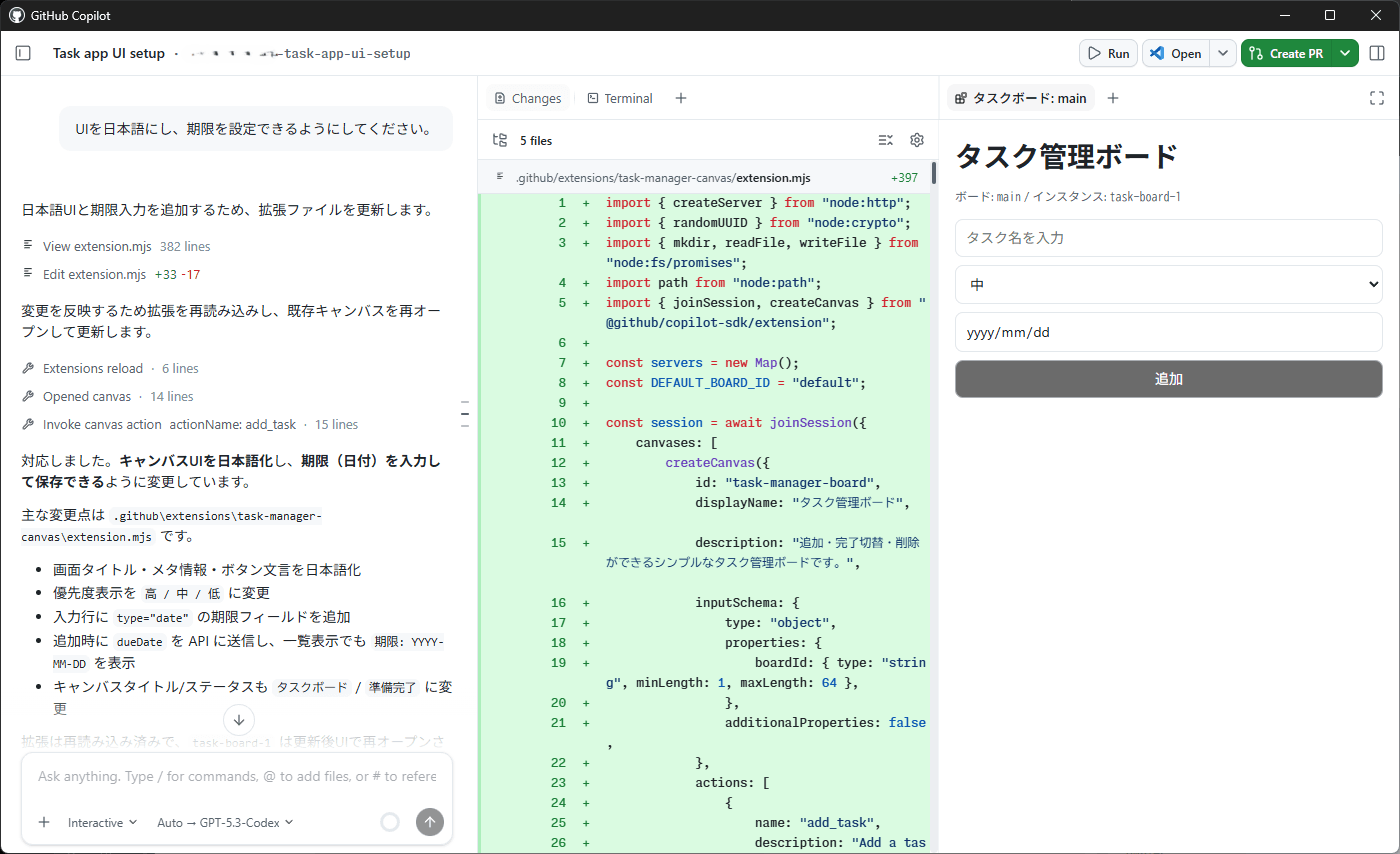Click the タスク管理ボード heading
This screenshot has width=1400, height=854.
(x=1067, y=157)
